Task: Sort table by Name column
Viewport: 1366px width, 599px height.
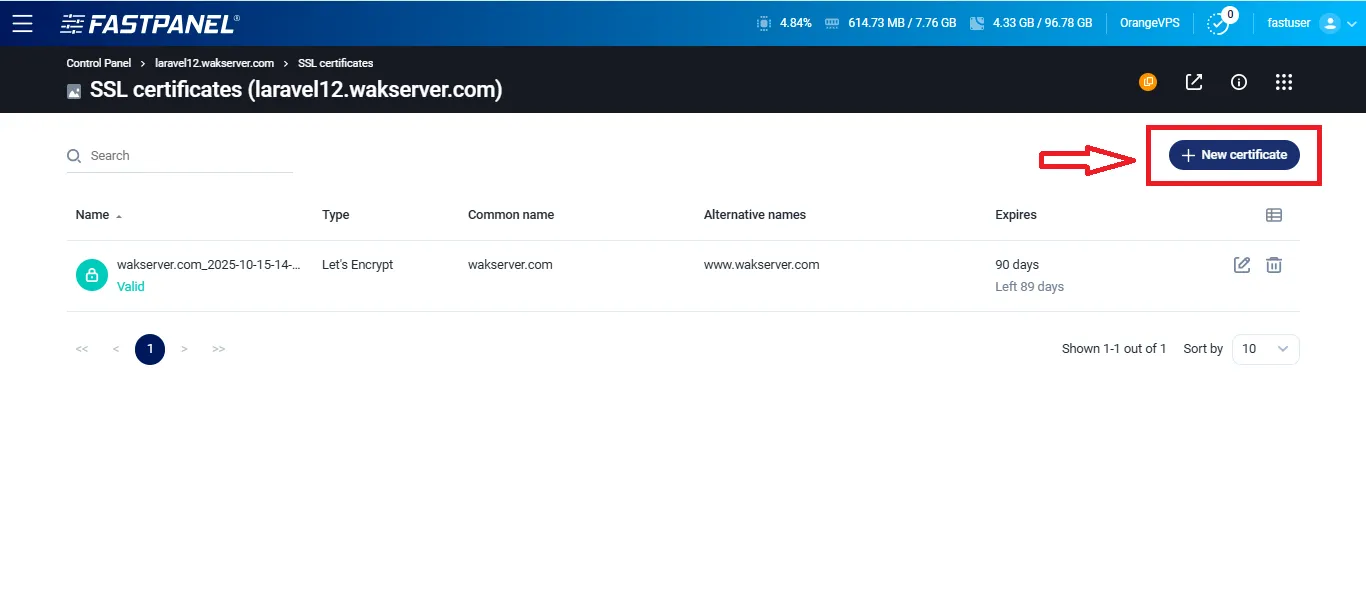Action: [93, 215]
